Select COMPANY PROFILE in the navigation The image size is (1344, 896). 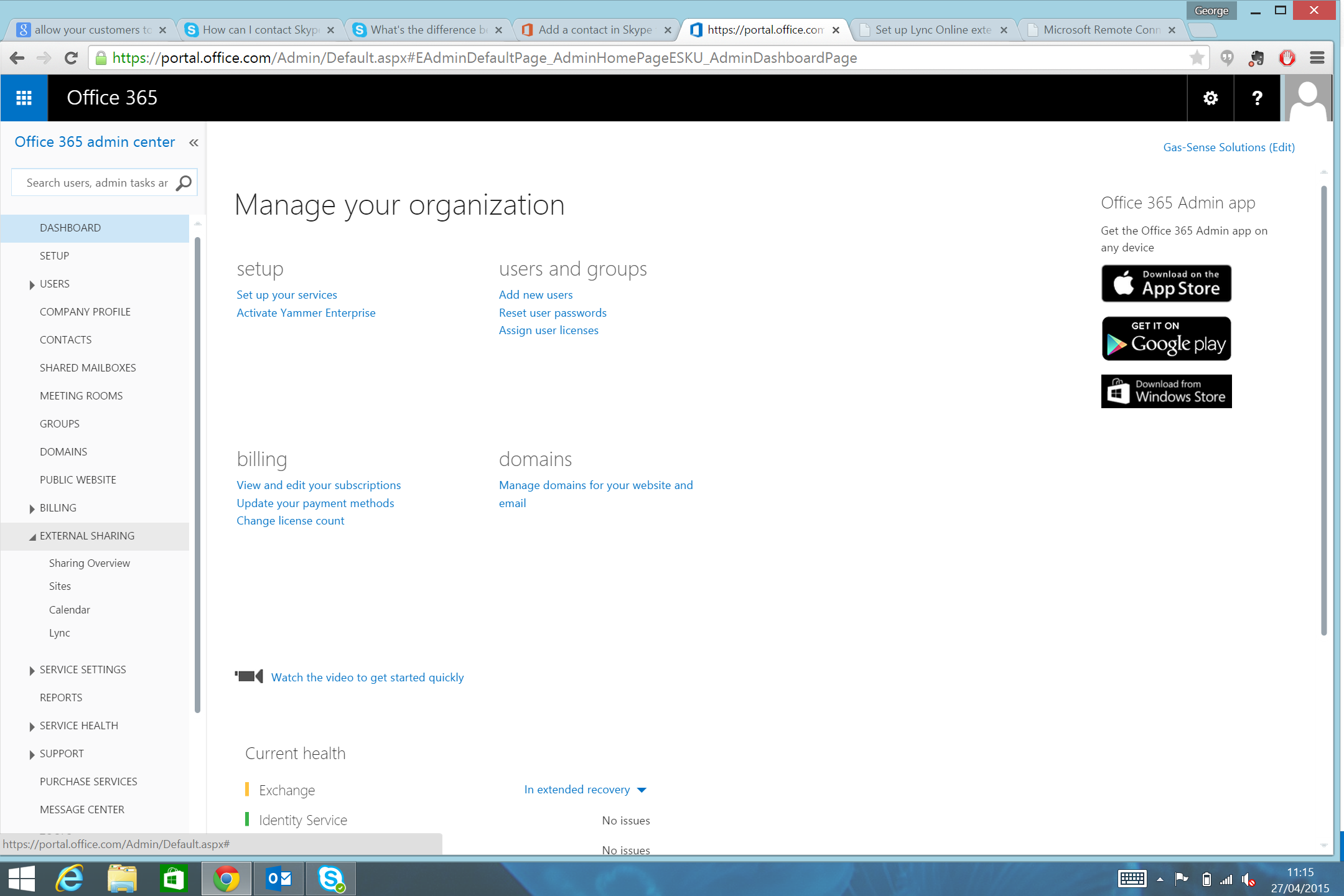point(85,312)
